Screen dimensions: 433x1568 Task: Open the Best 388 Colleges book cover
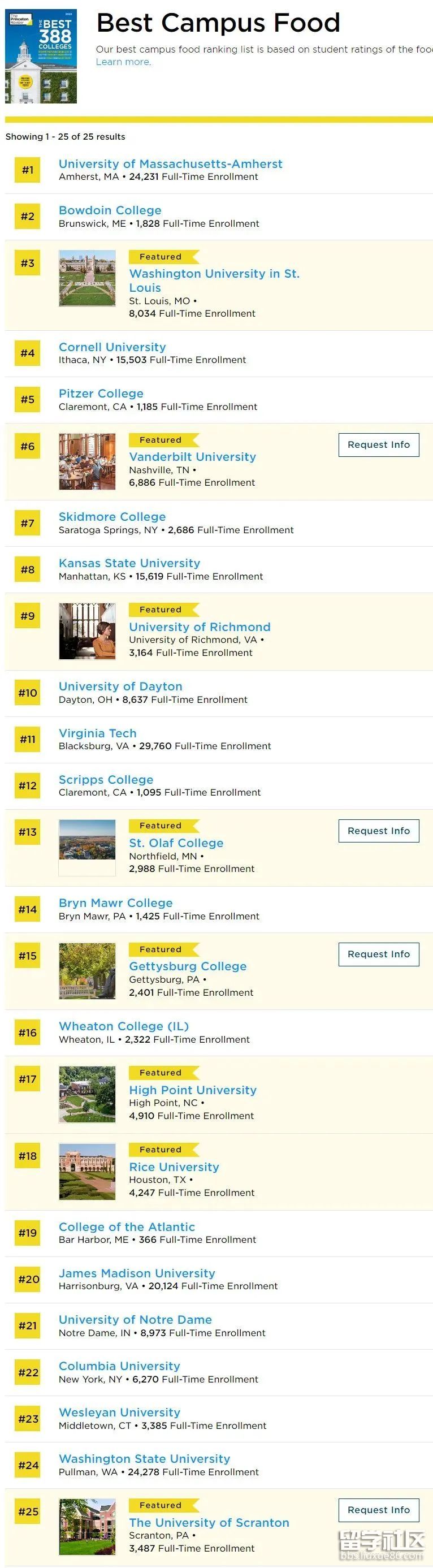pos(41,56)
